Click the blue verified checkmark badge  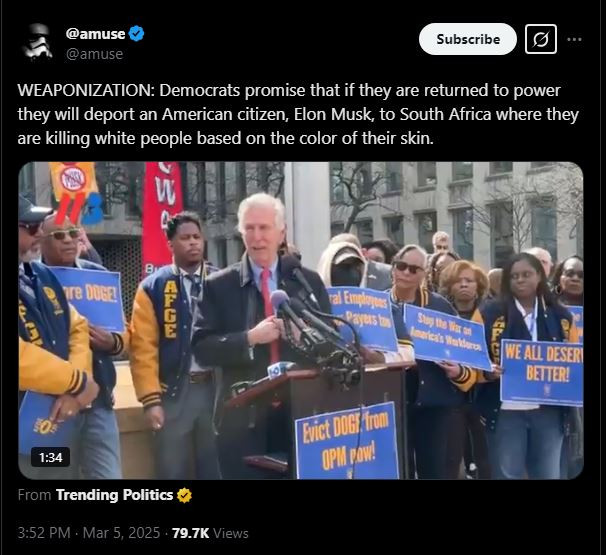136,34
